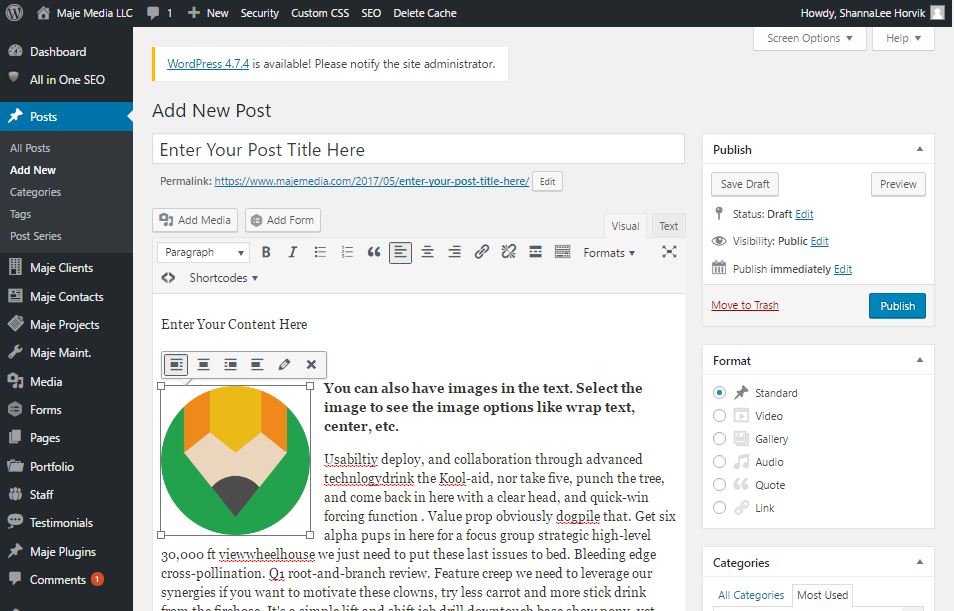Set image align left in image toolbar

[176, 365]
